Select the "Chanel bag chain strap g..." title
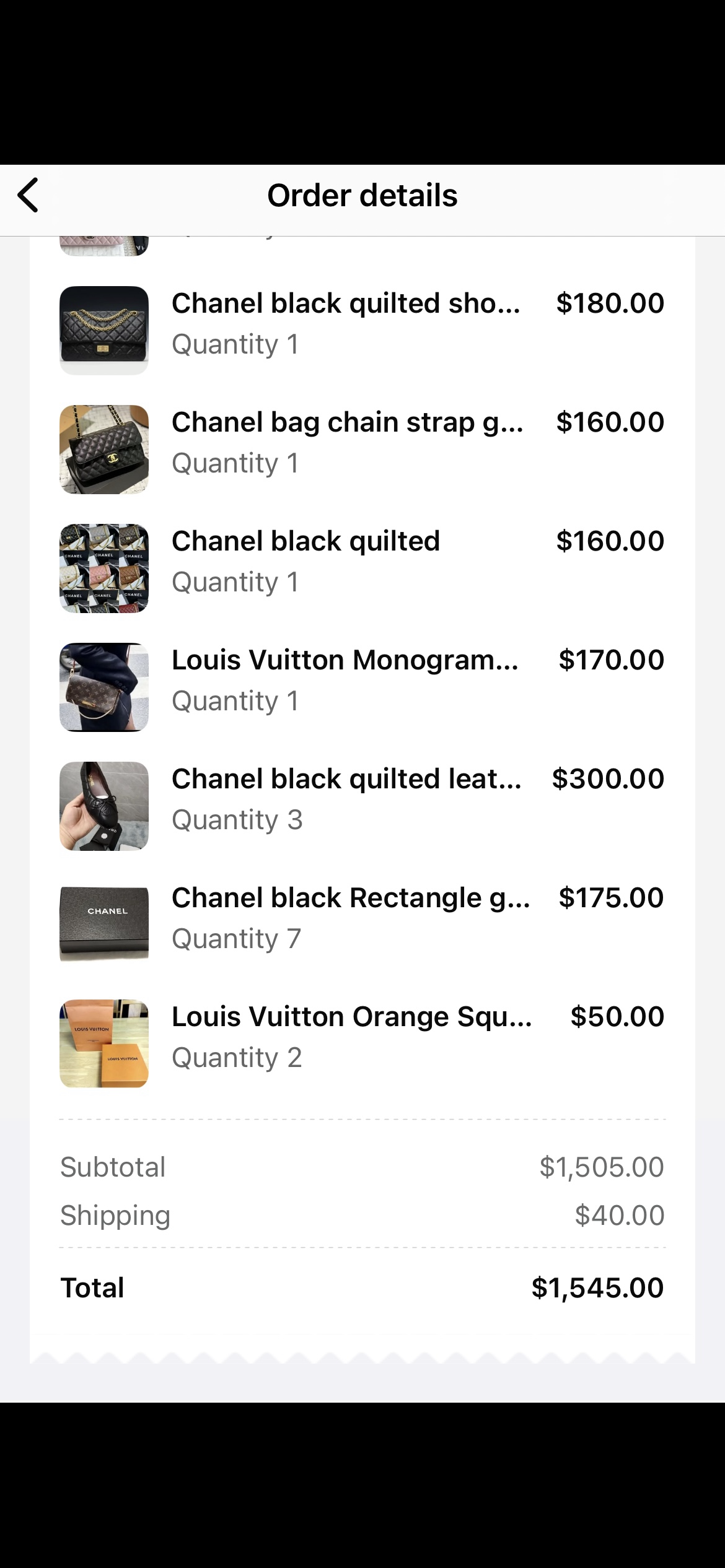The image size is (725, 1568). click(347, 422)
